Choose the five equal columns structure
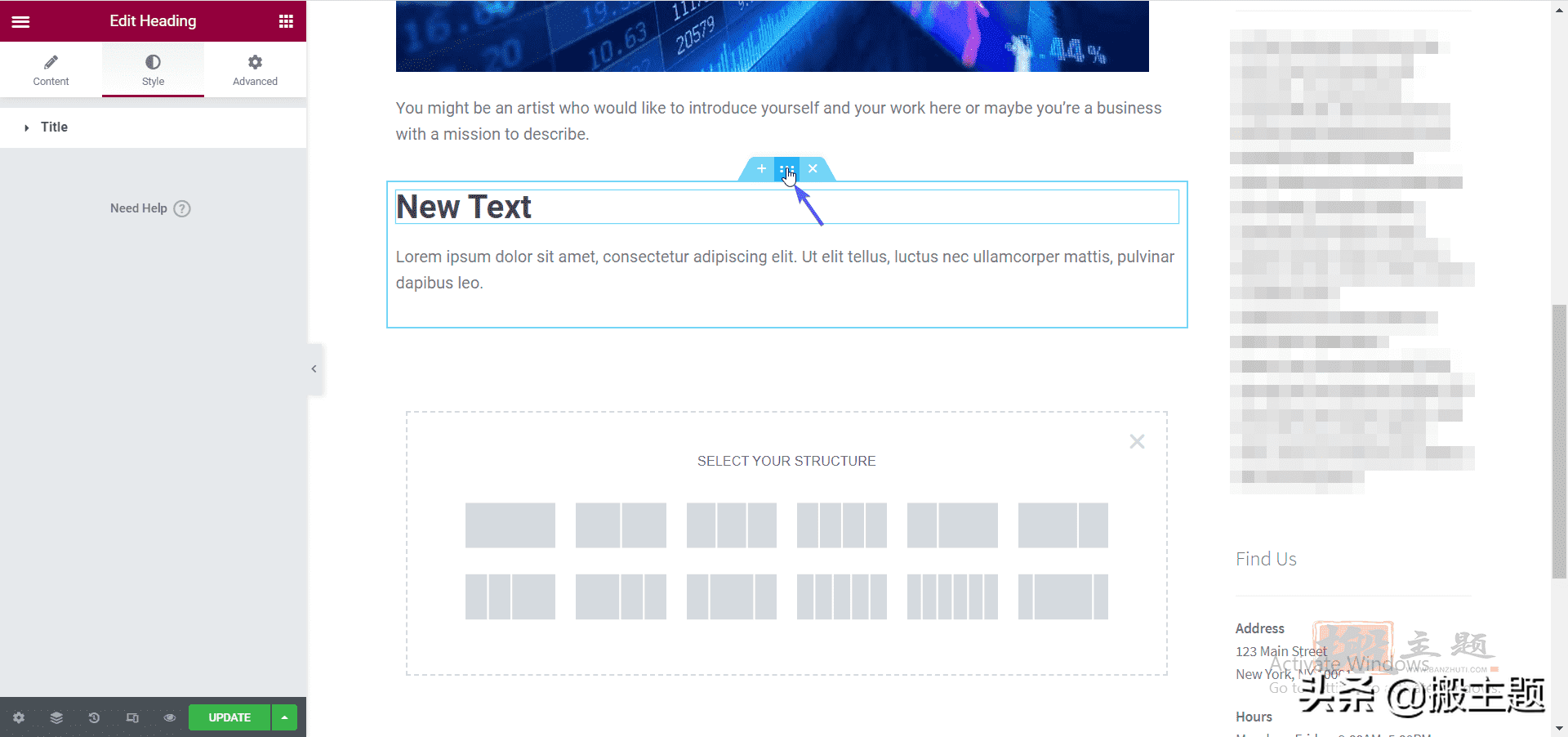The image size is (1568, 737). [x=842, y=596]
